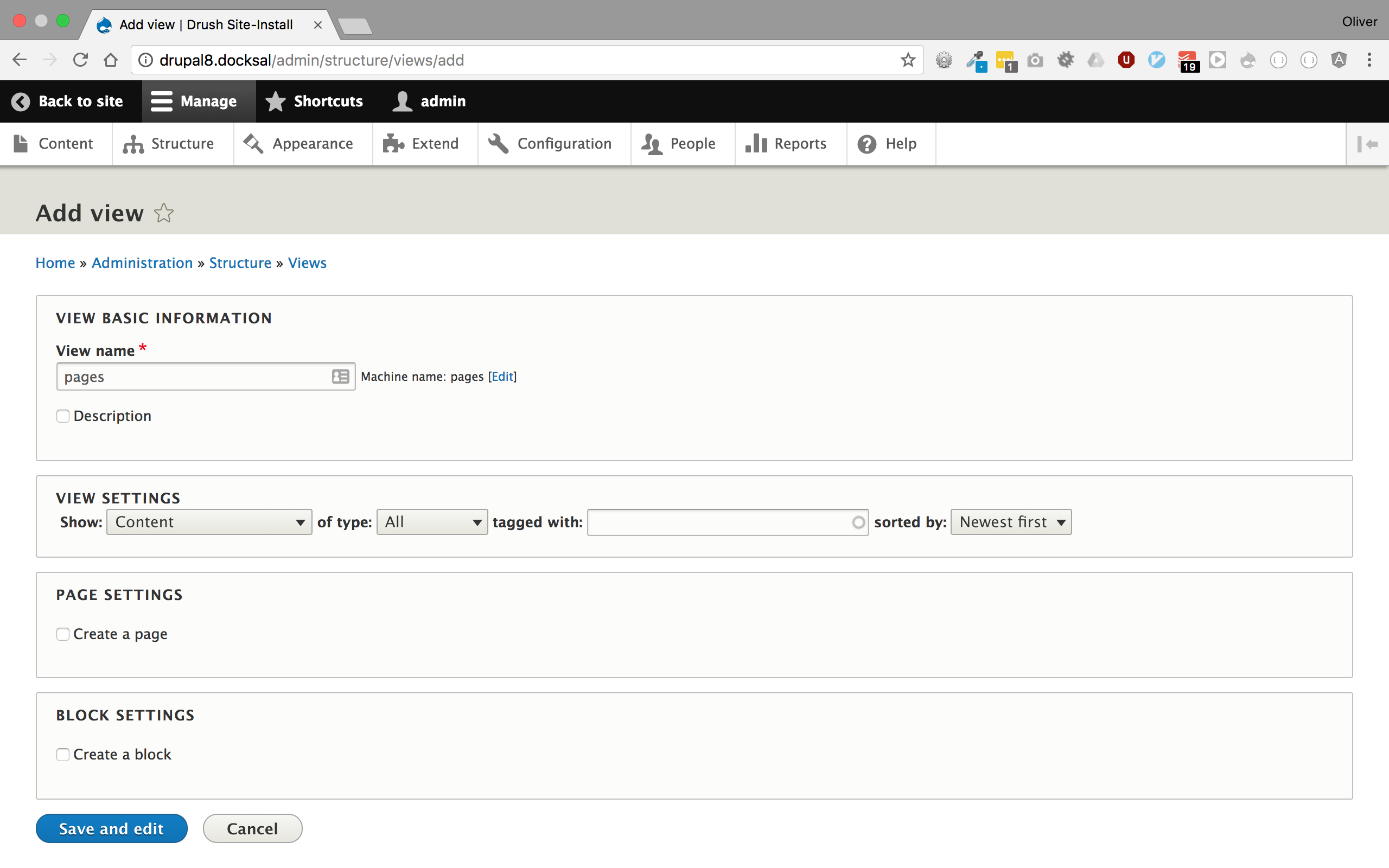Click the uBlock extension icon
This screenshot has height=868, width=1389.
[1125, 60]
